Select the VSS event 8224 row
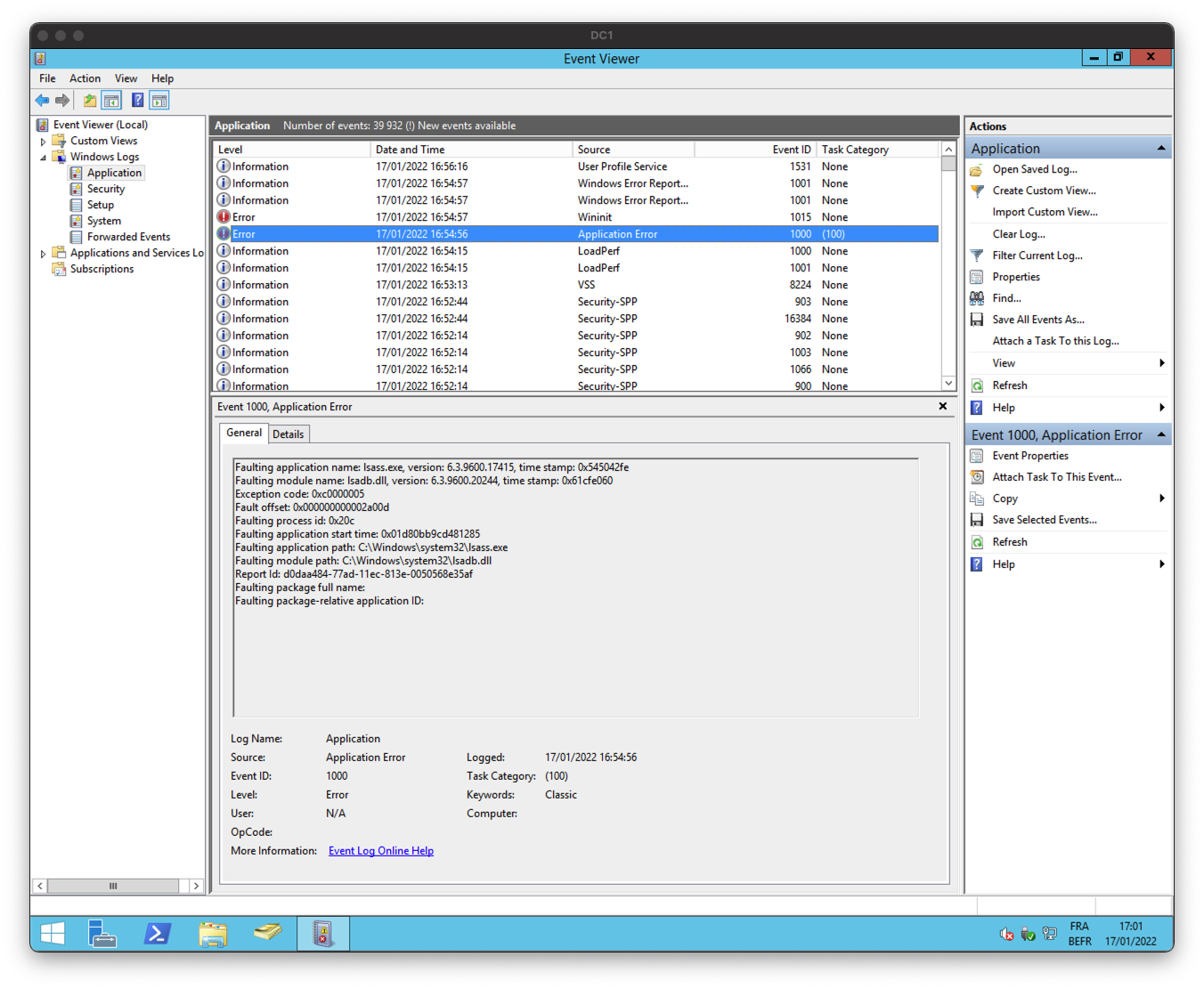The image size is (1204, 989). click(577, 285)
